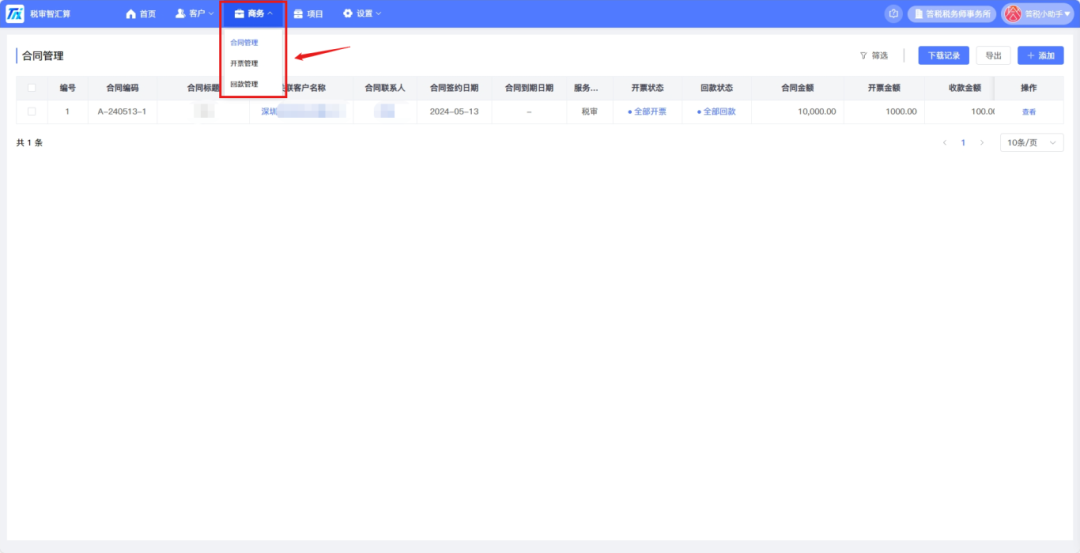Open the 深圳 customer name link
Image resolution: width=1080 pixels, height=553 pixels.
pos(303,112)
